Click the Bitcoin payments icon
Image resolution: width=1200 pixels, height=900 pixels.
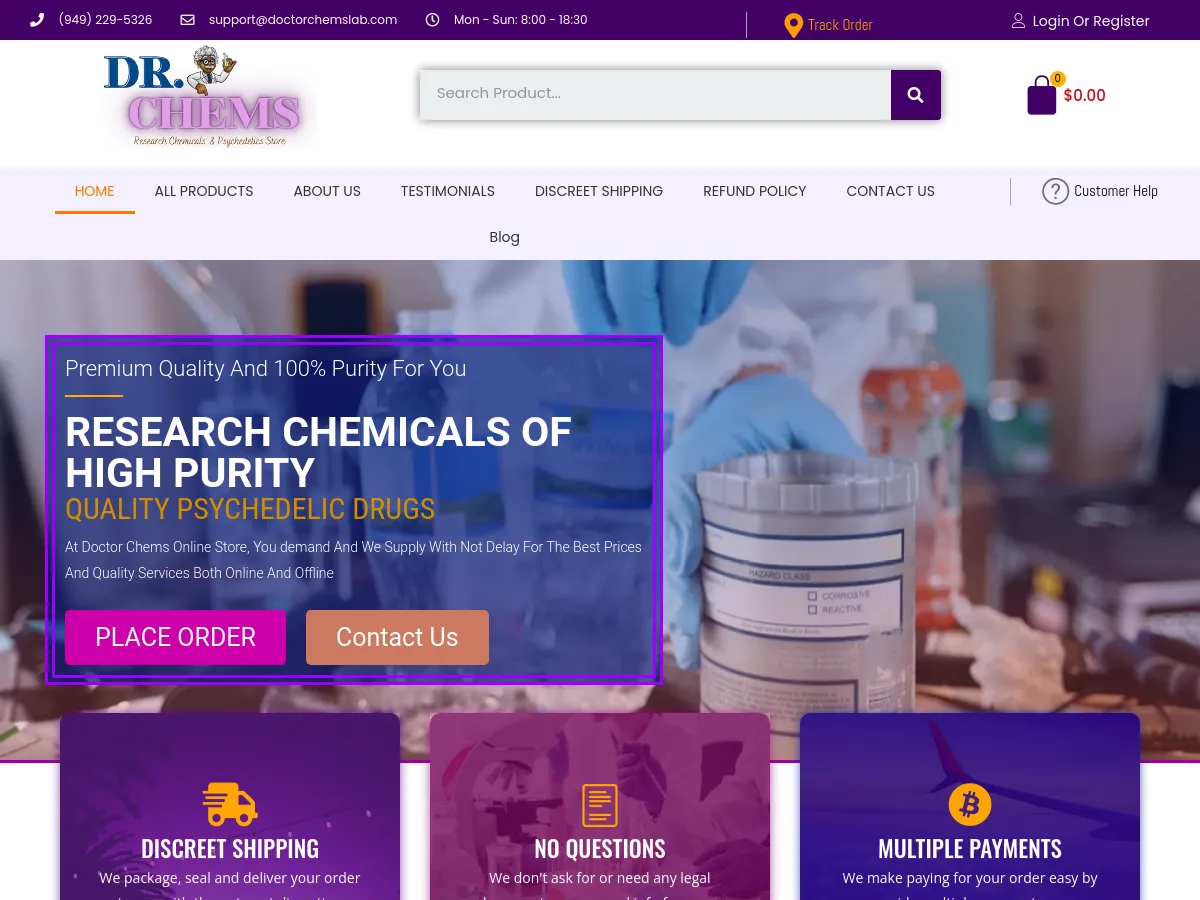click(969, 804)
